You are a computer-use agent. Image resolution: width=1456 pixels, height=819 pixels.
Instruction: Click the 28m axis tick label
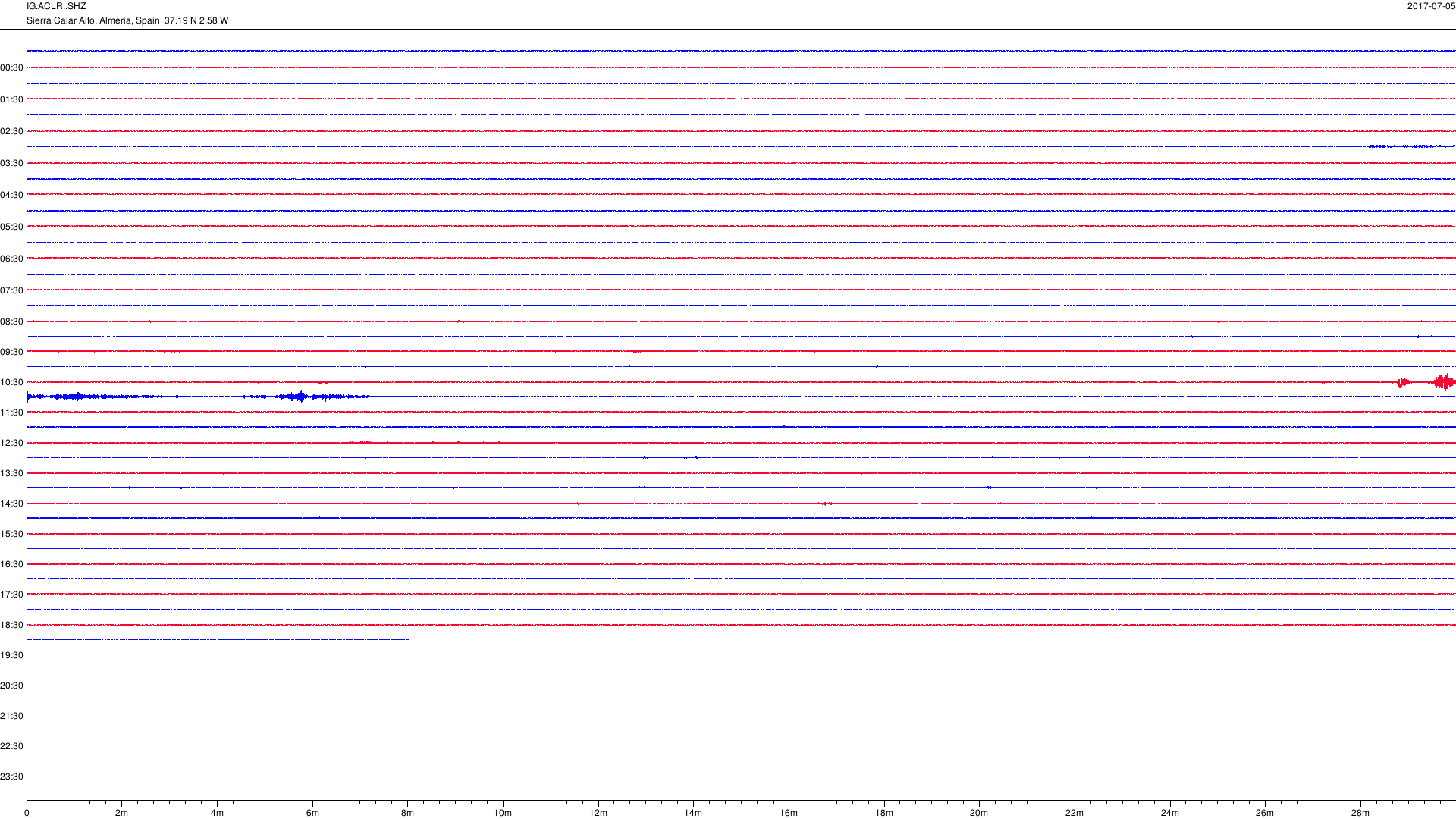pyautogui.click(x=1360, y=813)
